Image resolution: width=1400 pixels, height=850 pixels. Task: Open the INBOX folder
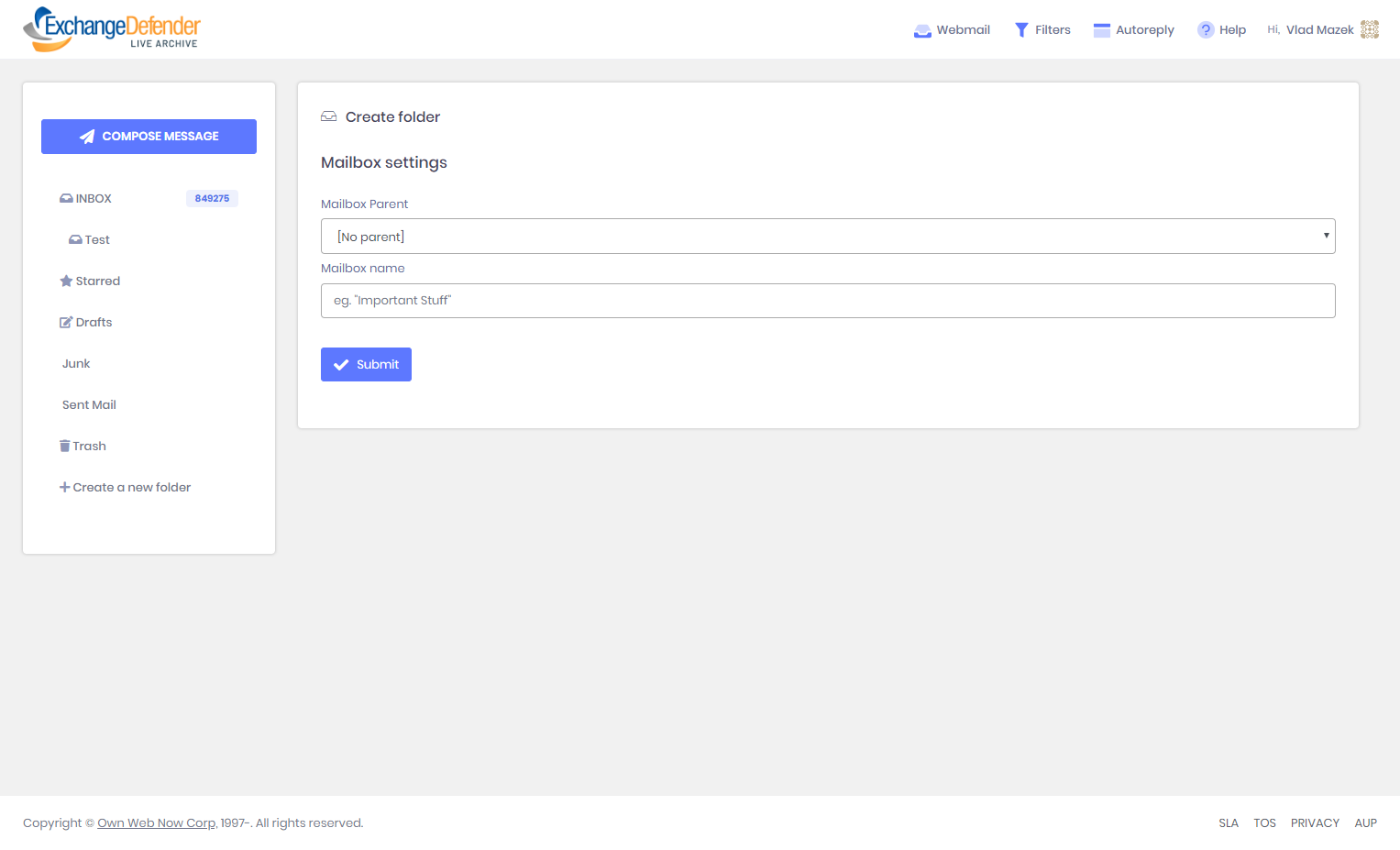point(93,199)
